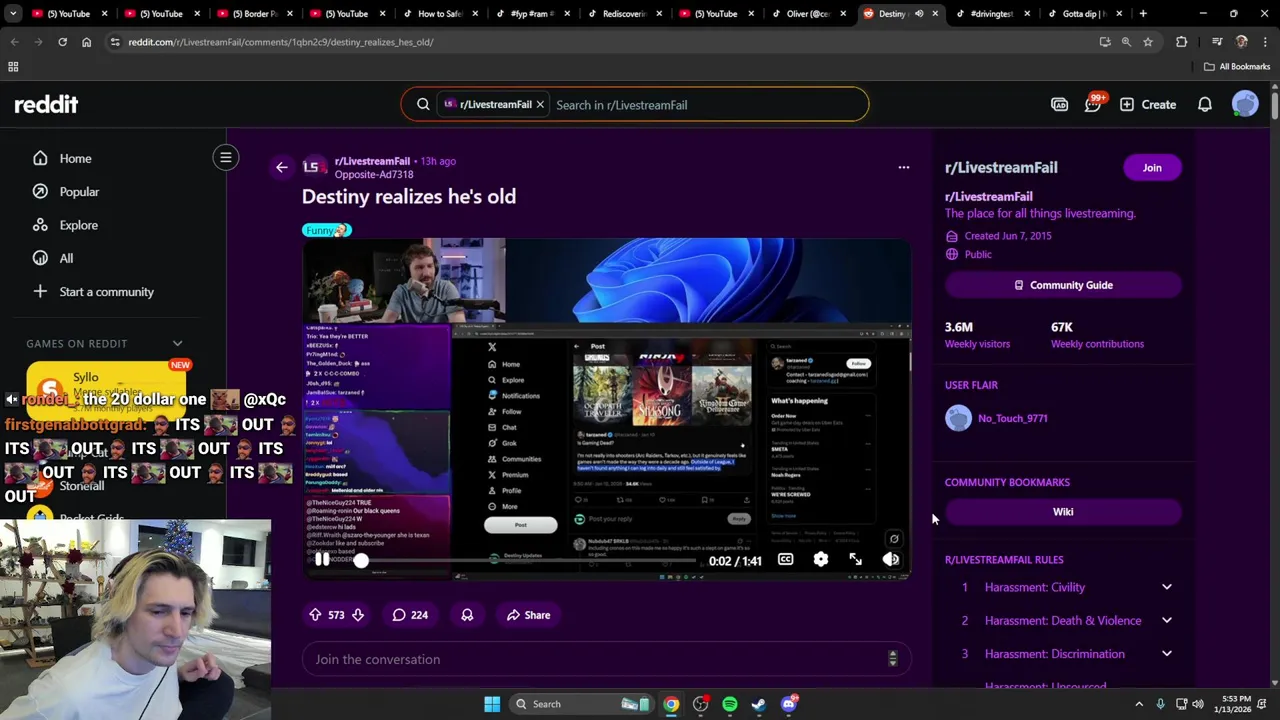Click the Funny post flair

326,230
